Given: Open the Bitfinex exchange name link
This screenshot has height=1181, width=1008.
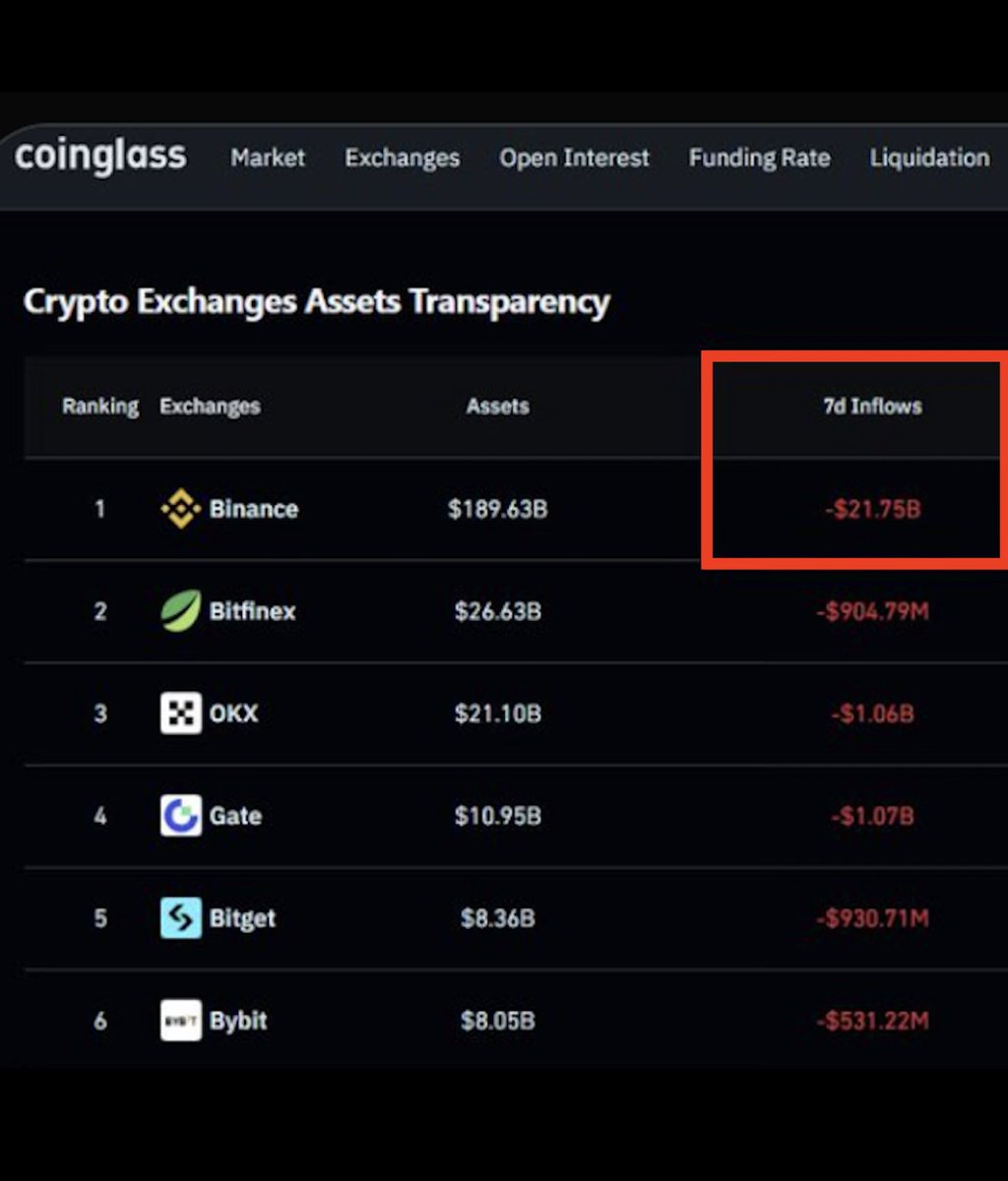Looking at the screenshot, I should [252, 611].
